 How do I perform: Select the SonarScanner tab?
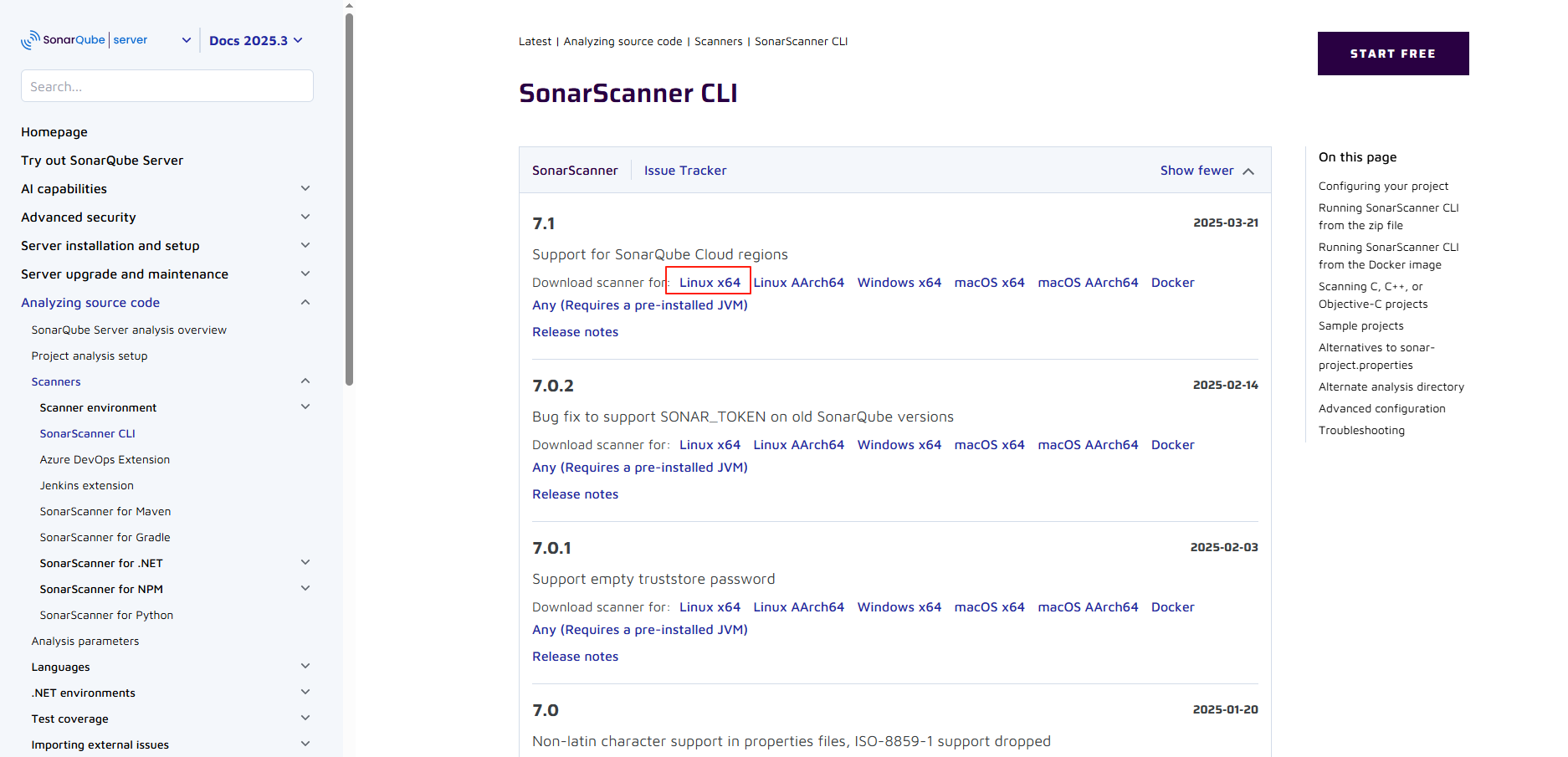tap(575, 171)
